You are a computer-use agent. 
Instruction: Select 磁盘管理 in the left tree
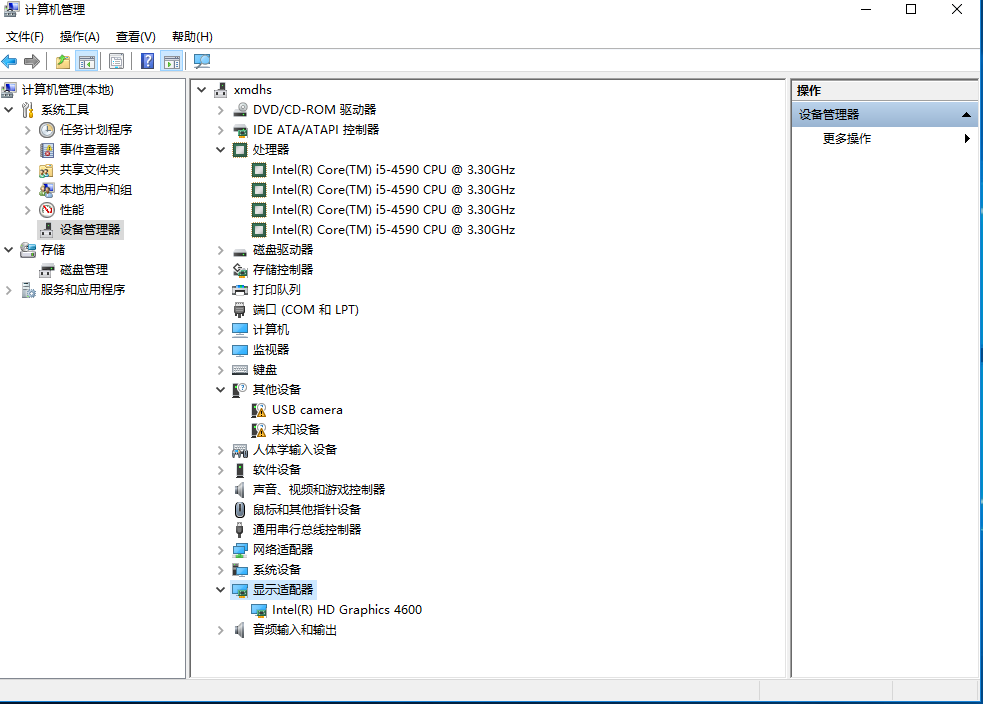coord(83,270)
